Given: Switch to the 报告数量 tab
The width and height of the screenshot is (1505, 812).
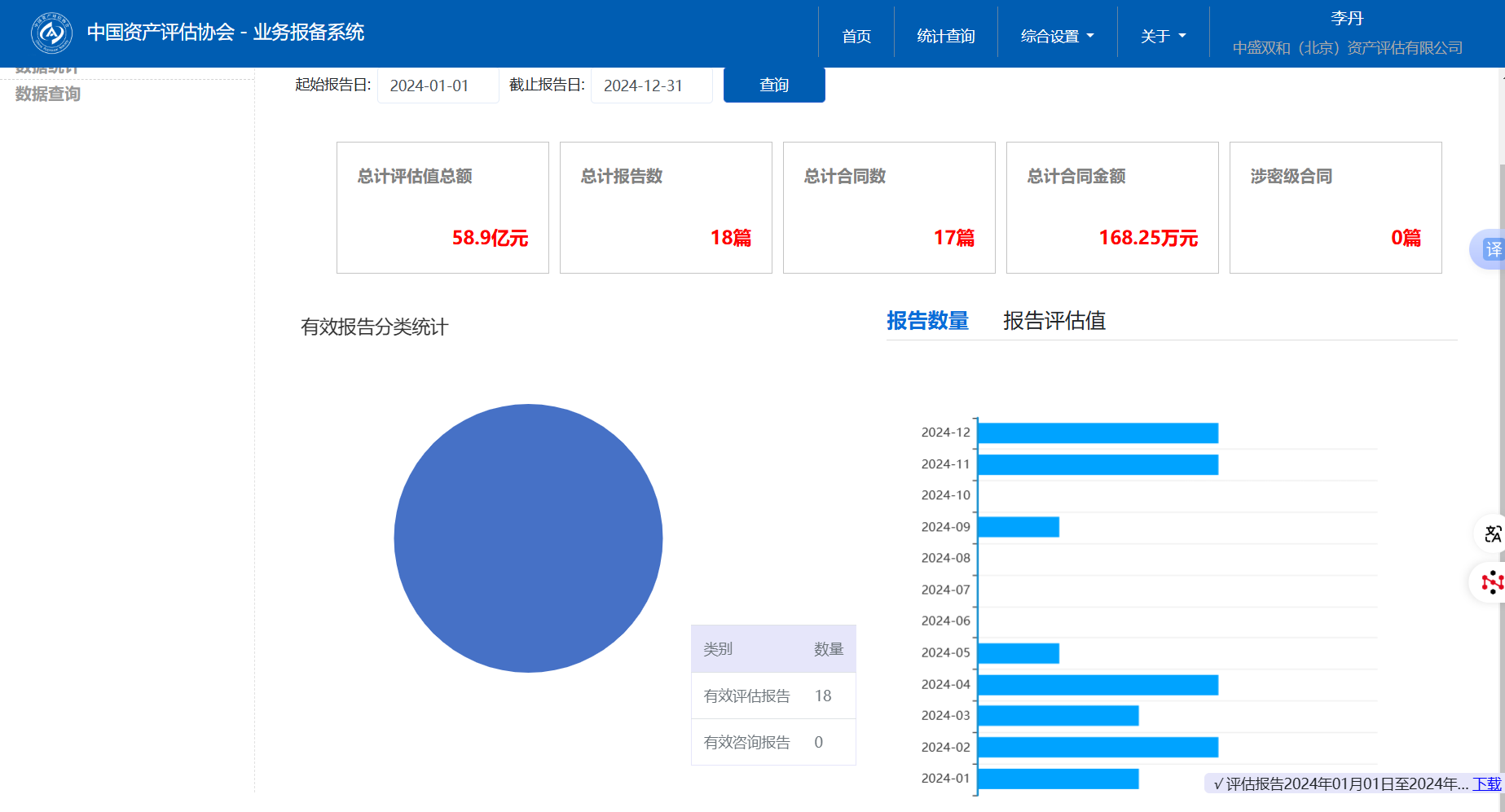Looking at the screenshot, I should click(927, 321).
